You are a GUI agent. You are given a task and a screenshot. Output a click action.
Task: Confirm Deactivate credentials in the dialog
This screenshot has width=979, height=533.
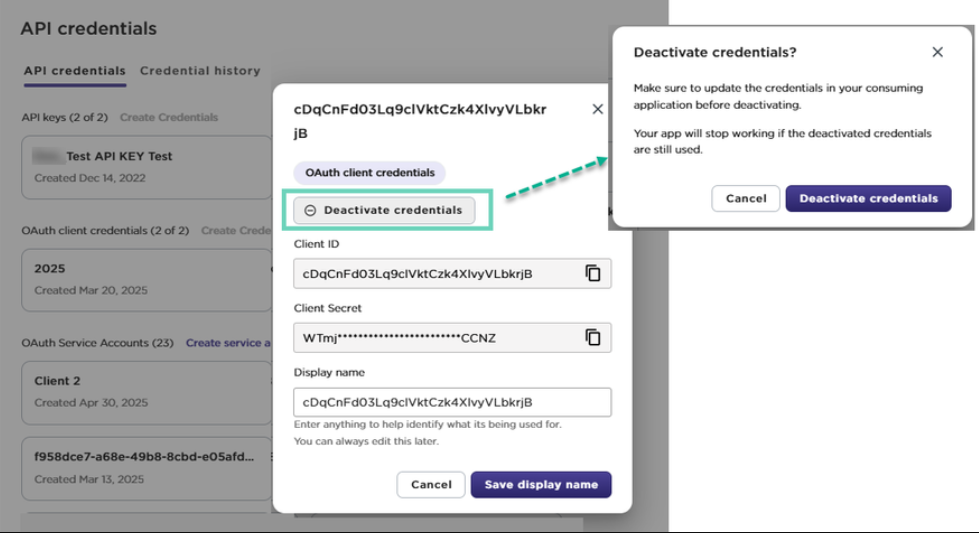pyautogui.click(x=868, y=198)
